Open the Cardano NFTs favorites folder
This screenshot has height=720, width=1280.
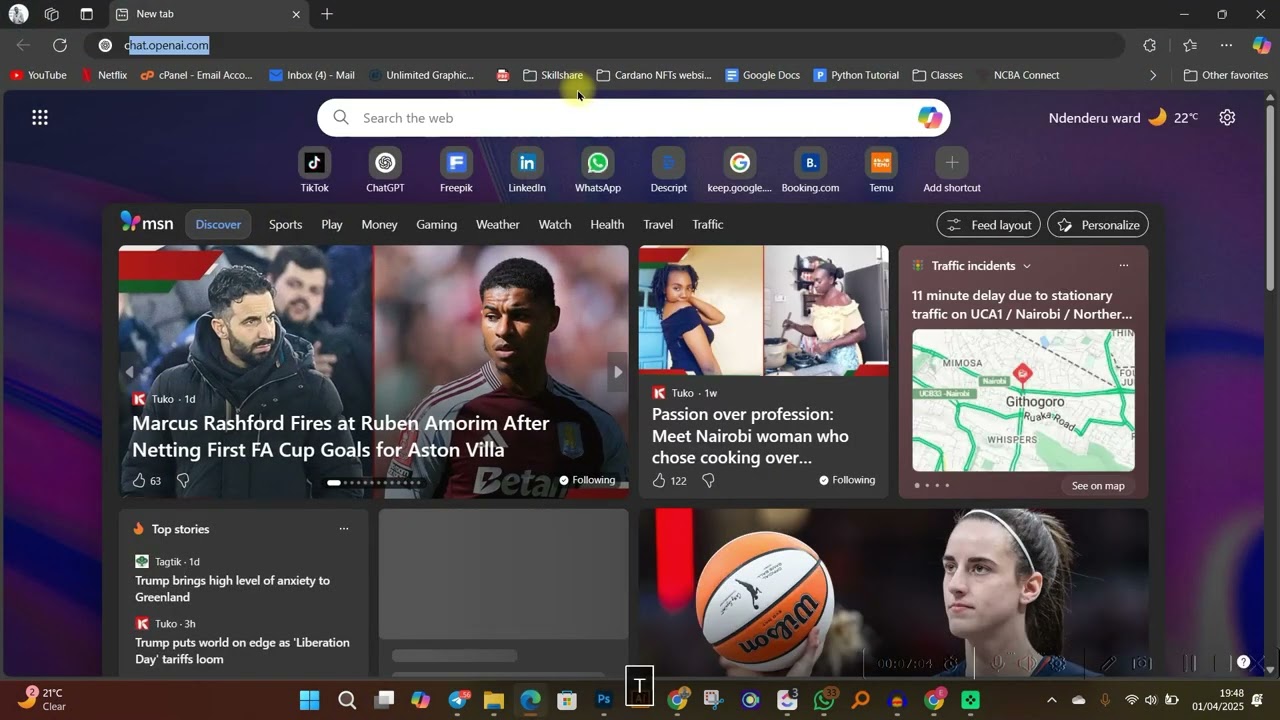[x=654, y=75]
